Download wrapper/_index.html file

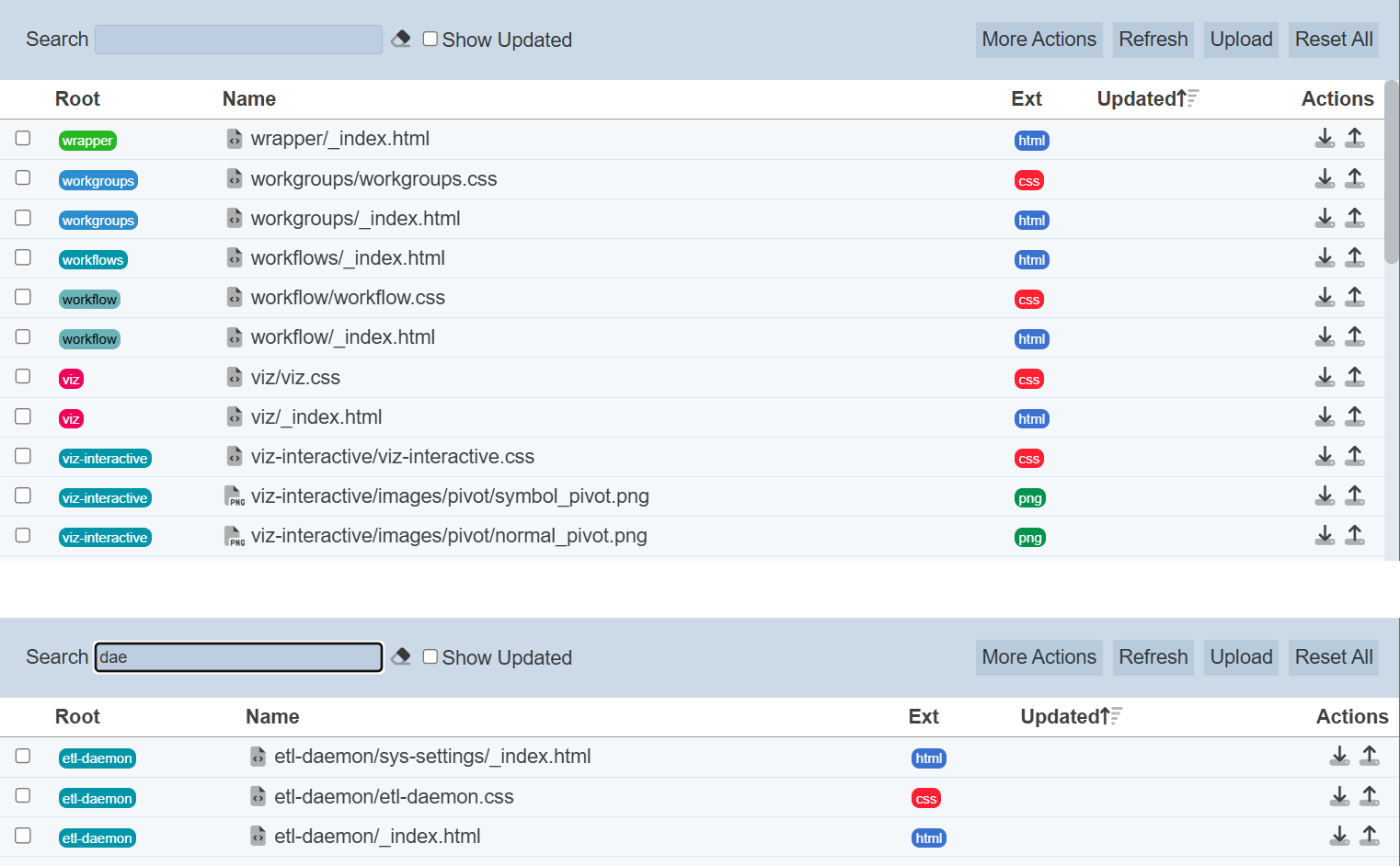point(1325,139)
